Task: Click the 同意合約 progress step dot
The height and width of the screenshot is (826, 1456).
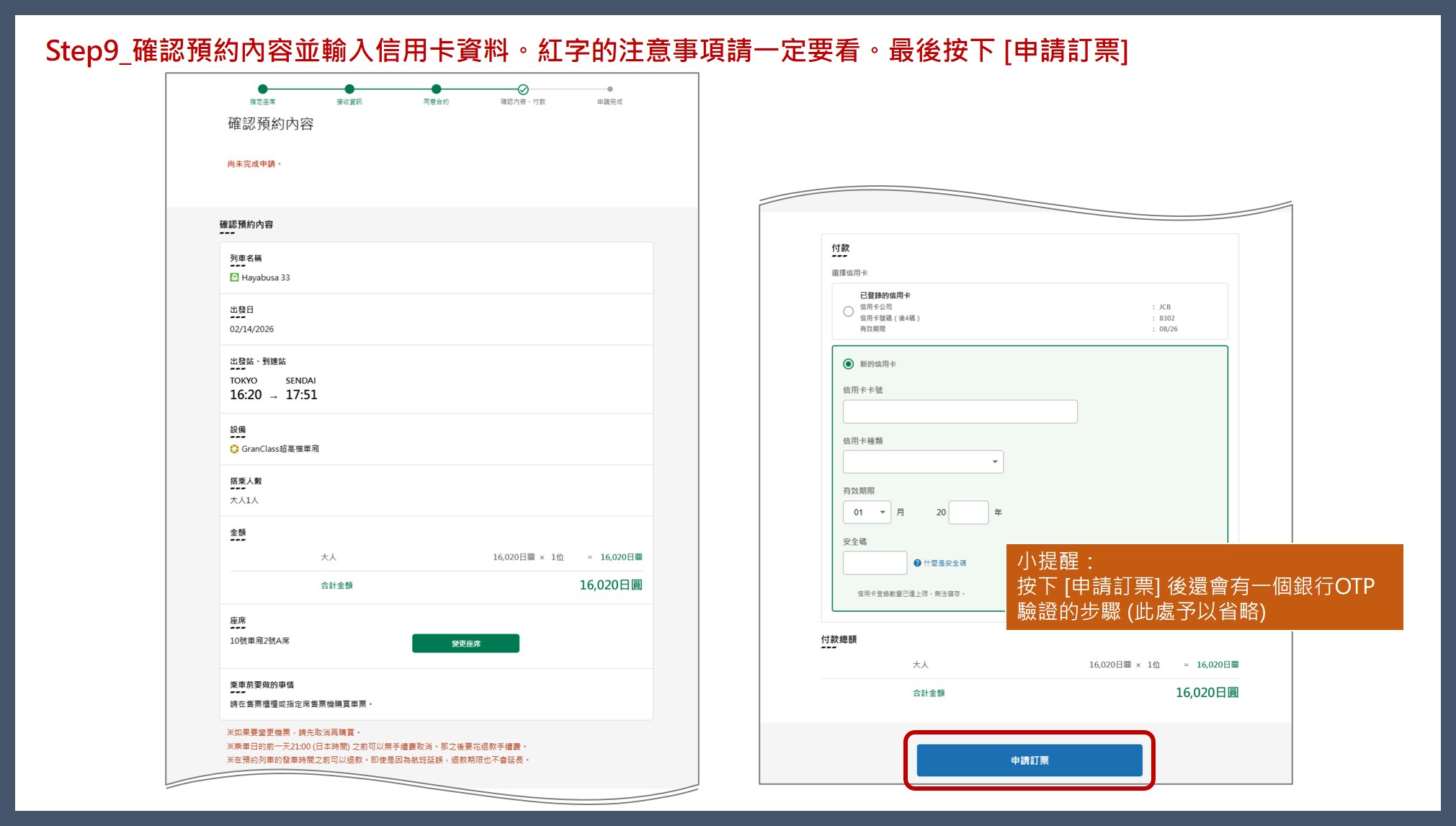Action: point(436,89)
